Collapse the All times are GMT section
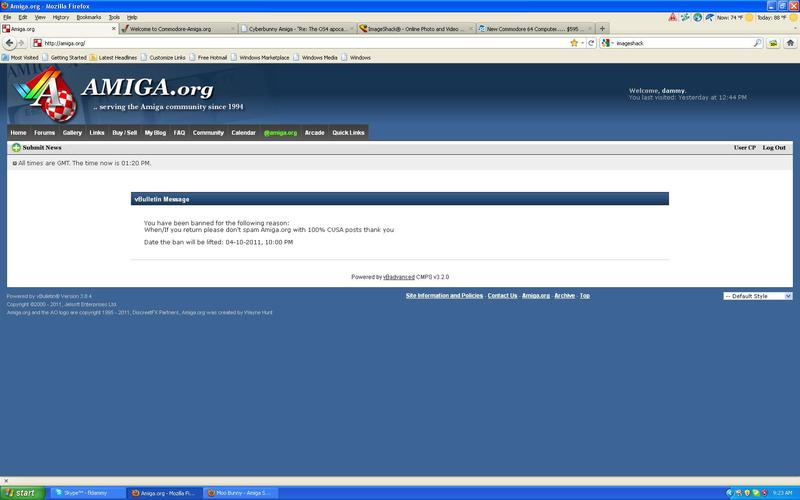Screen dimensions: 800x500 14,163
